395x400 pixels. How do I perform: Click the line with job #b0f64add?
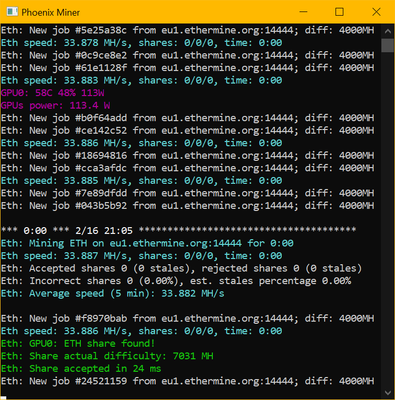188,118
